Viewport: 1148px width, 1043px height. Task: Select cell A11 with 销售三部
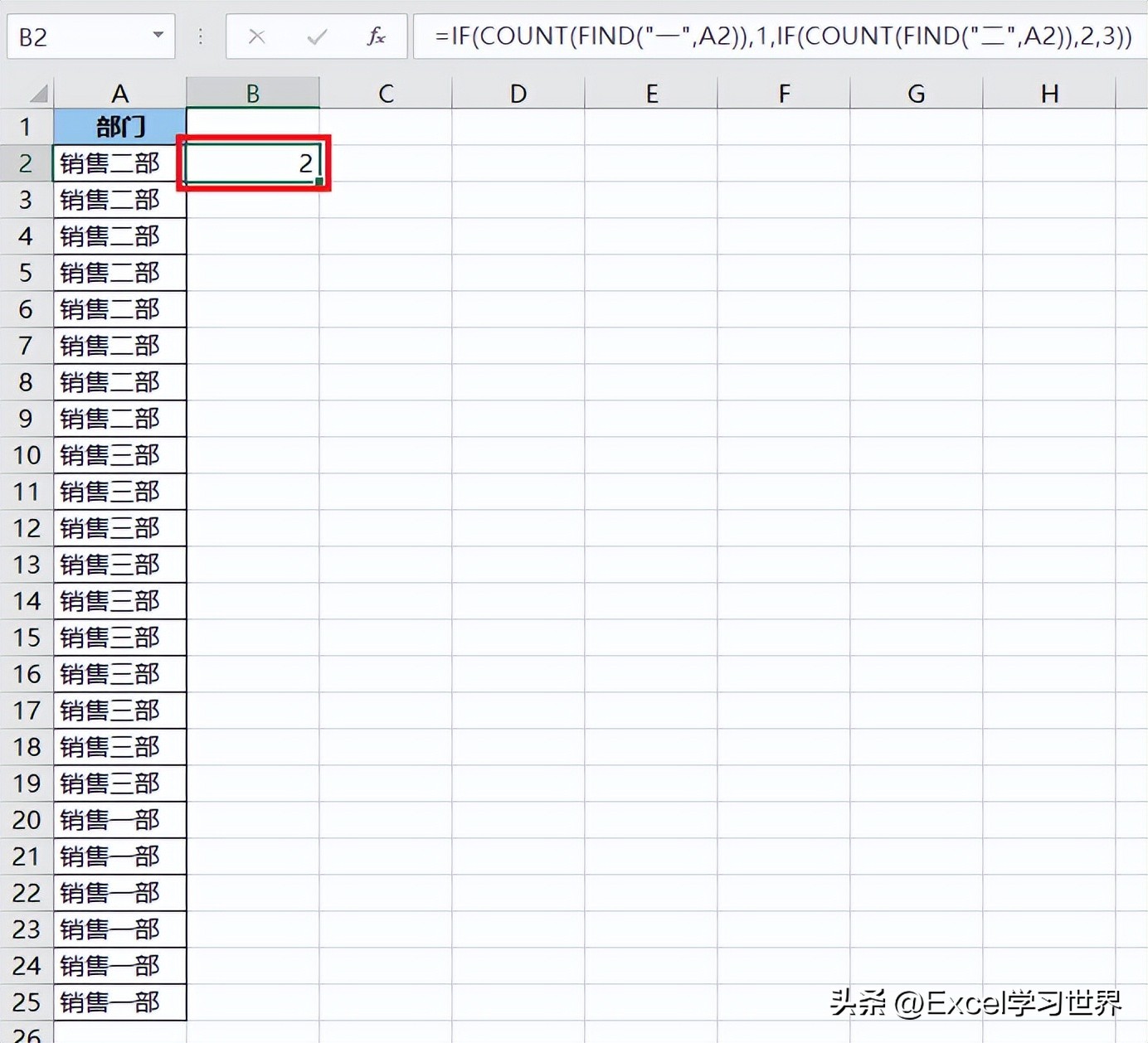pos(120,492)
